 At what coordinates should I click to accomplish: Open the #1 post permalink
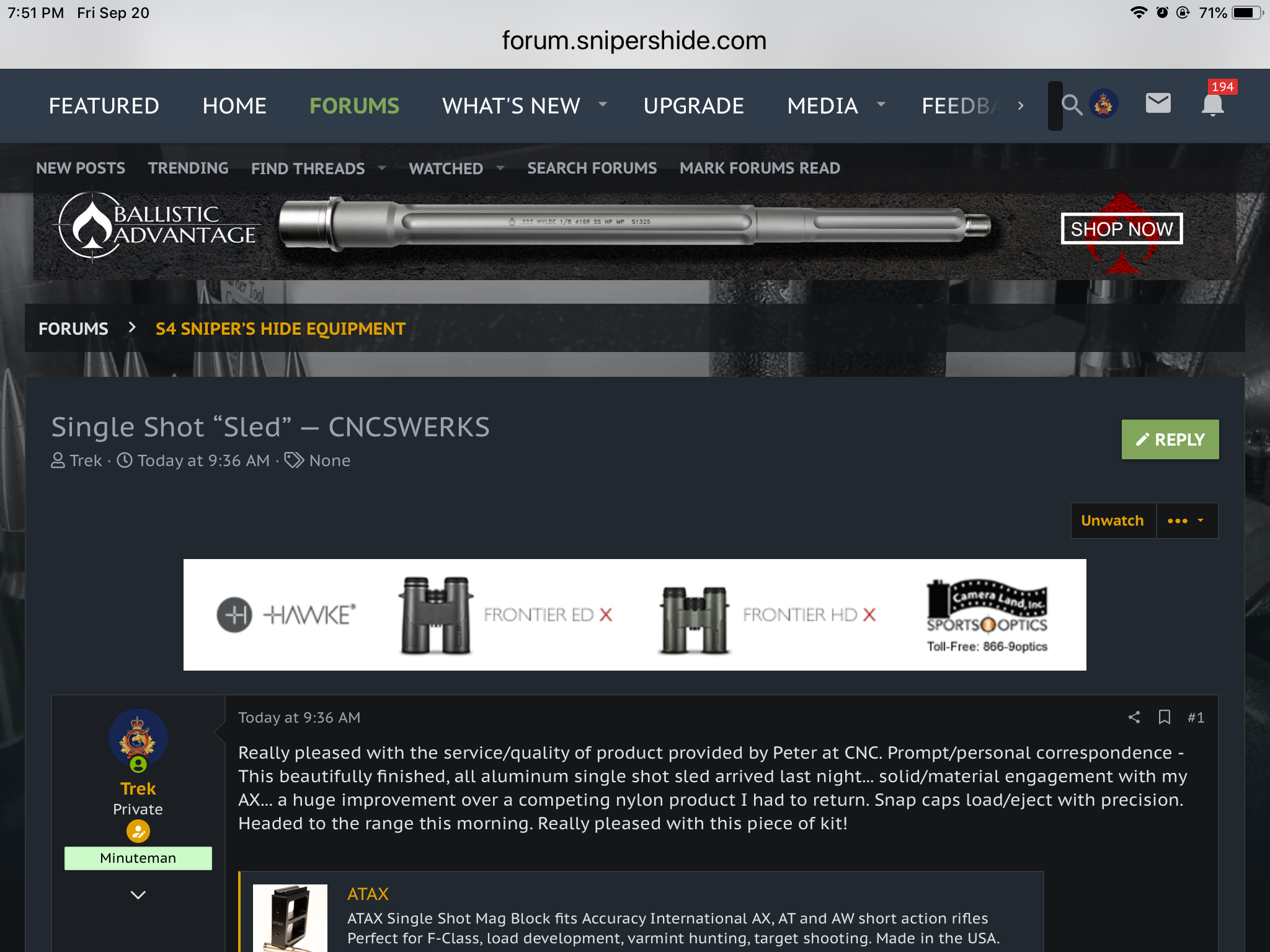1196,717
